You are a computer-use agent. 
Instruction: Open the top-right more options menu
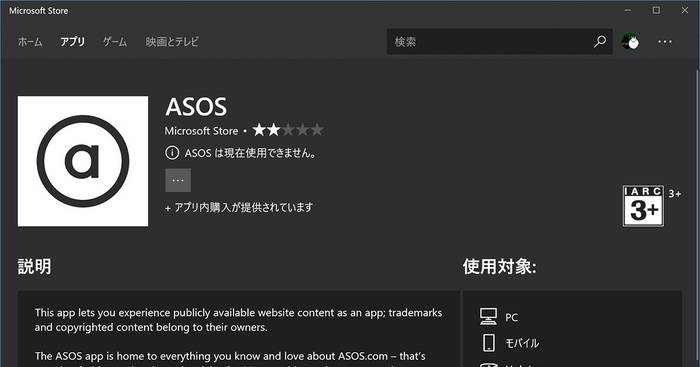665,42
